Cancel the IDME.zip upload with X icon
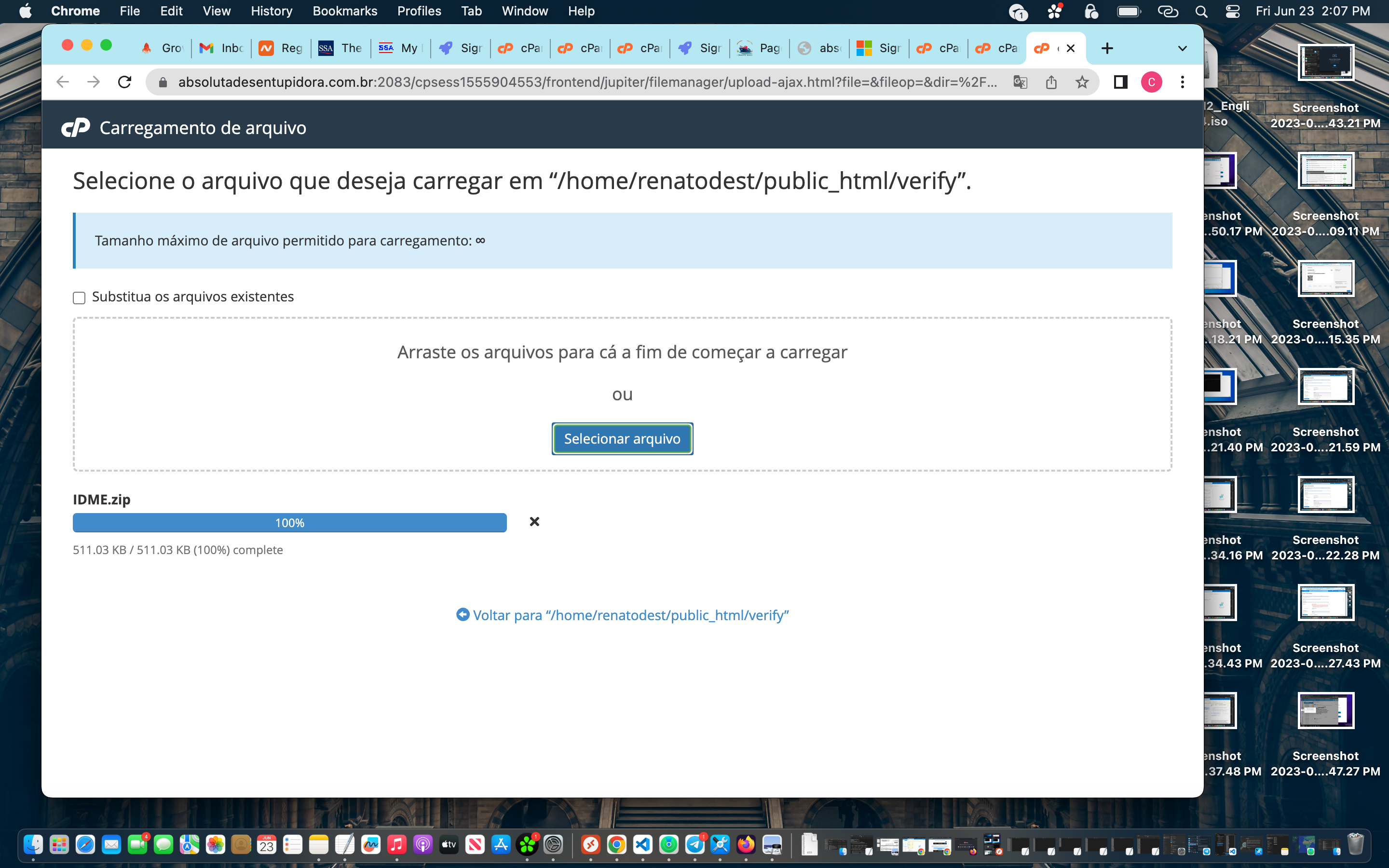Image resolution: width=1389 pixels, height=868 pixels. pos(534,521)
